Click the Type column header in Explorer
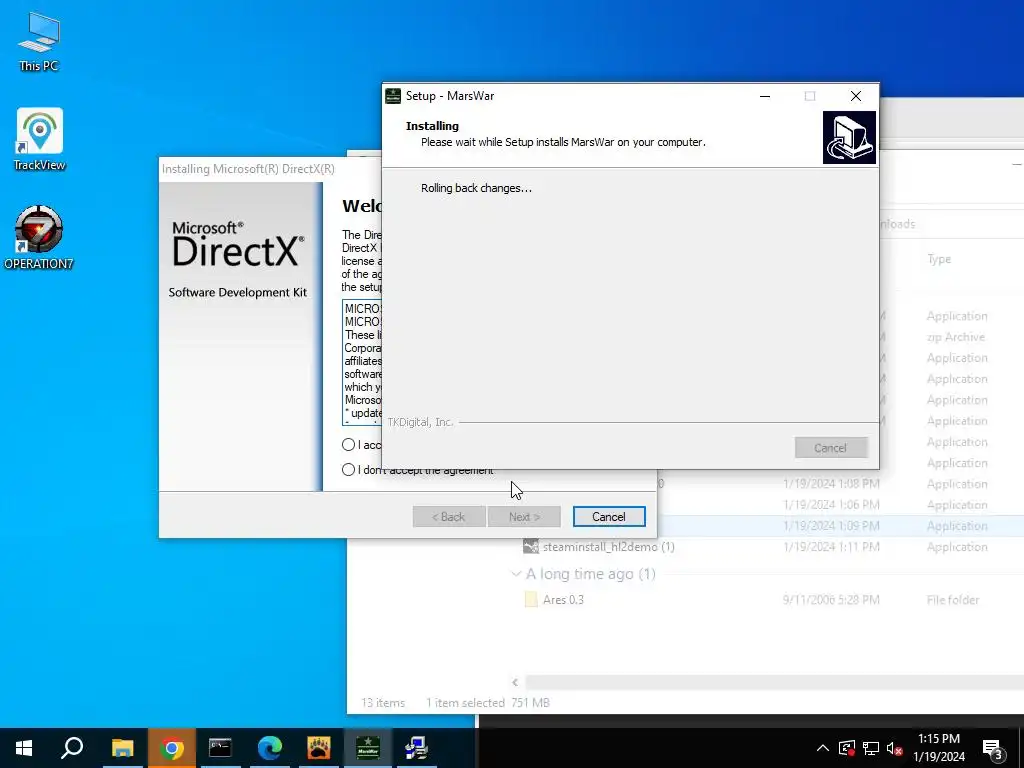 (x=938, y=259)
